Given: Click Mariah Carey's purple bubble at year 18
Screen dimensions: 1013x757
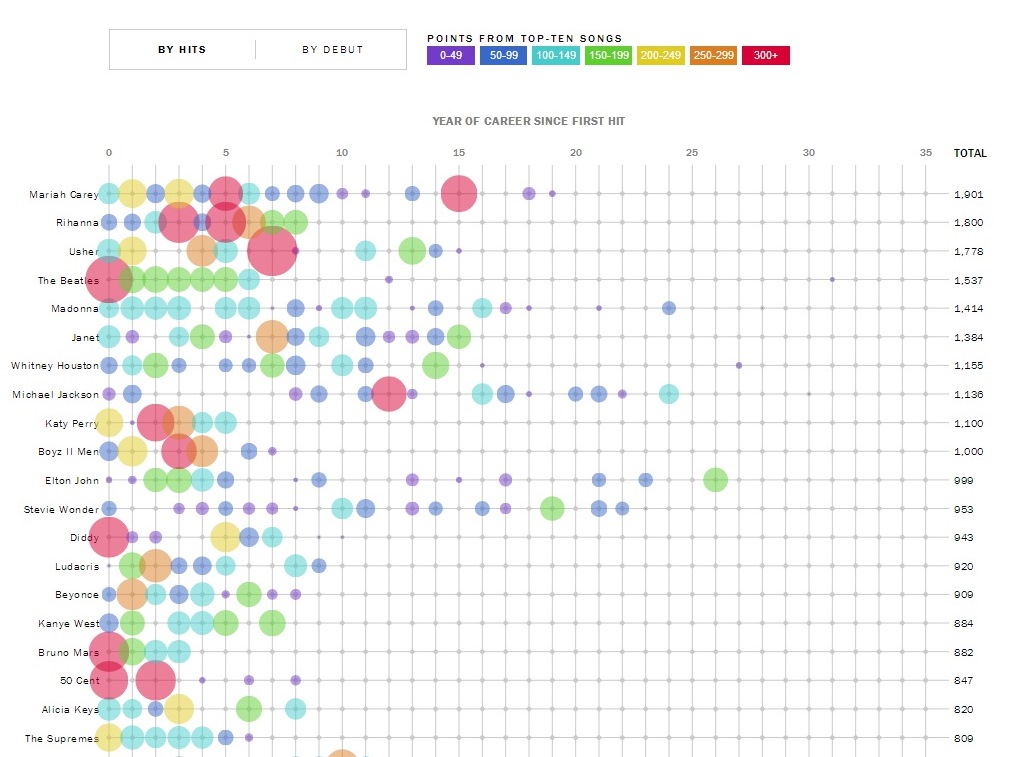Looking at the screenshot, I should tap(528, 194).
